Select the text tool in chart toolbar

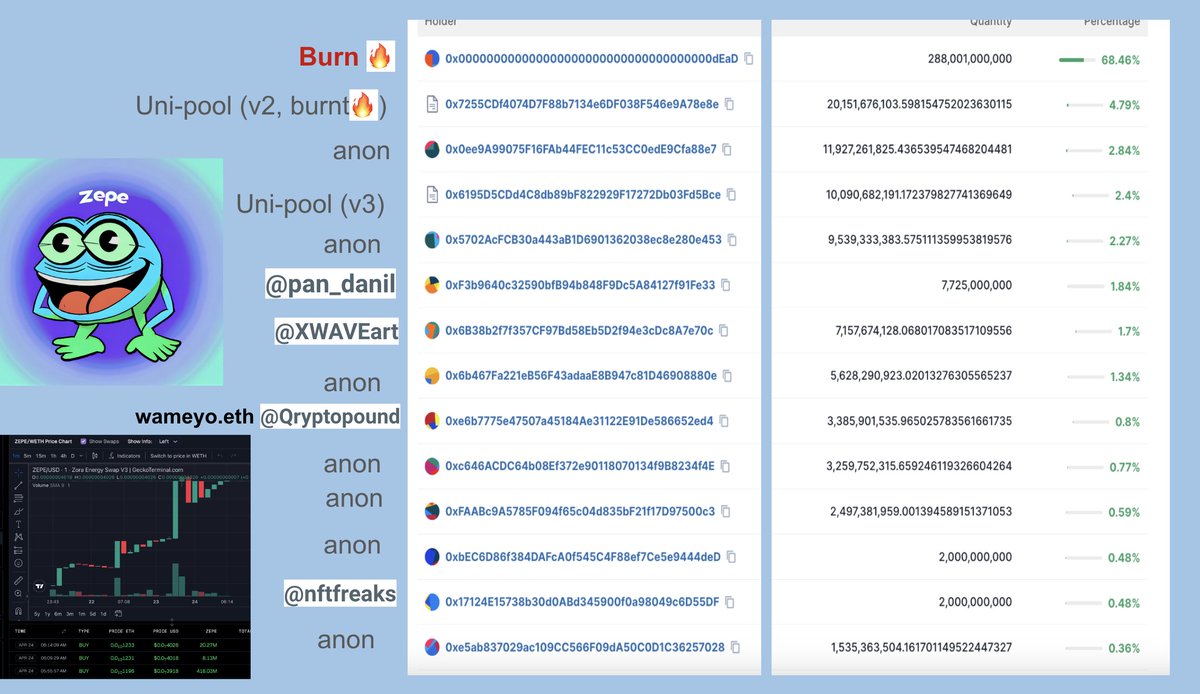18,524
